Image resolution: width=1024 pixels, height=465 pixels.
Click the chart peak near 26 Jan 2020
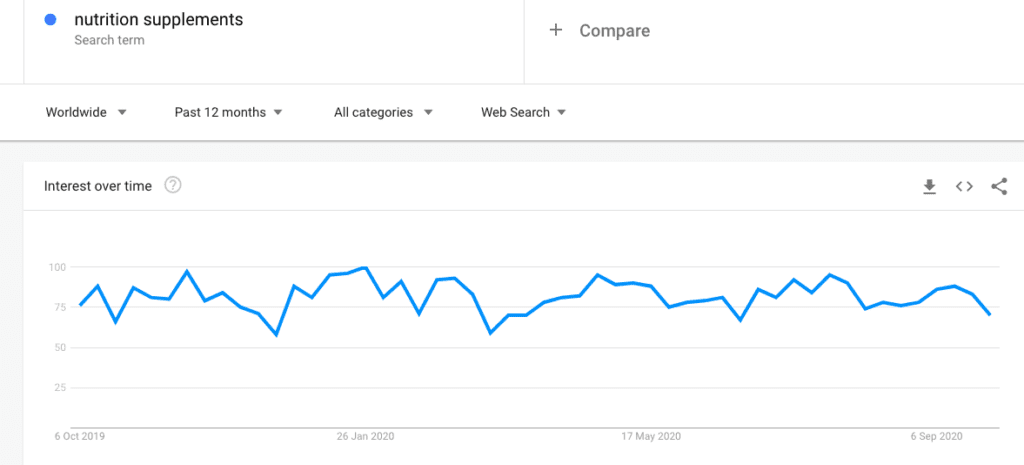pos(364,268)
